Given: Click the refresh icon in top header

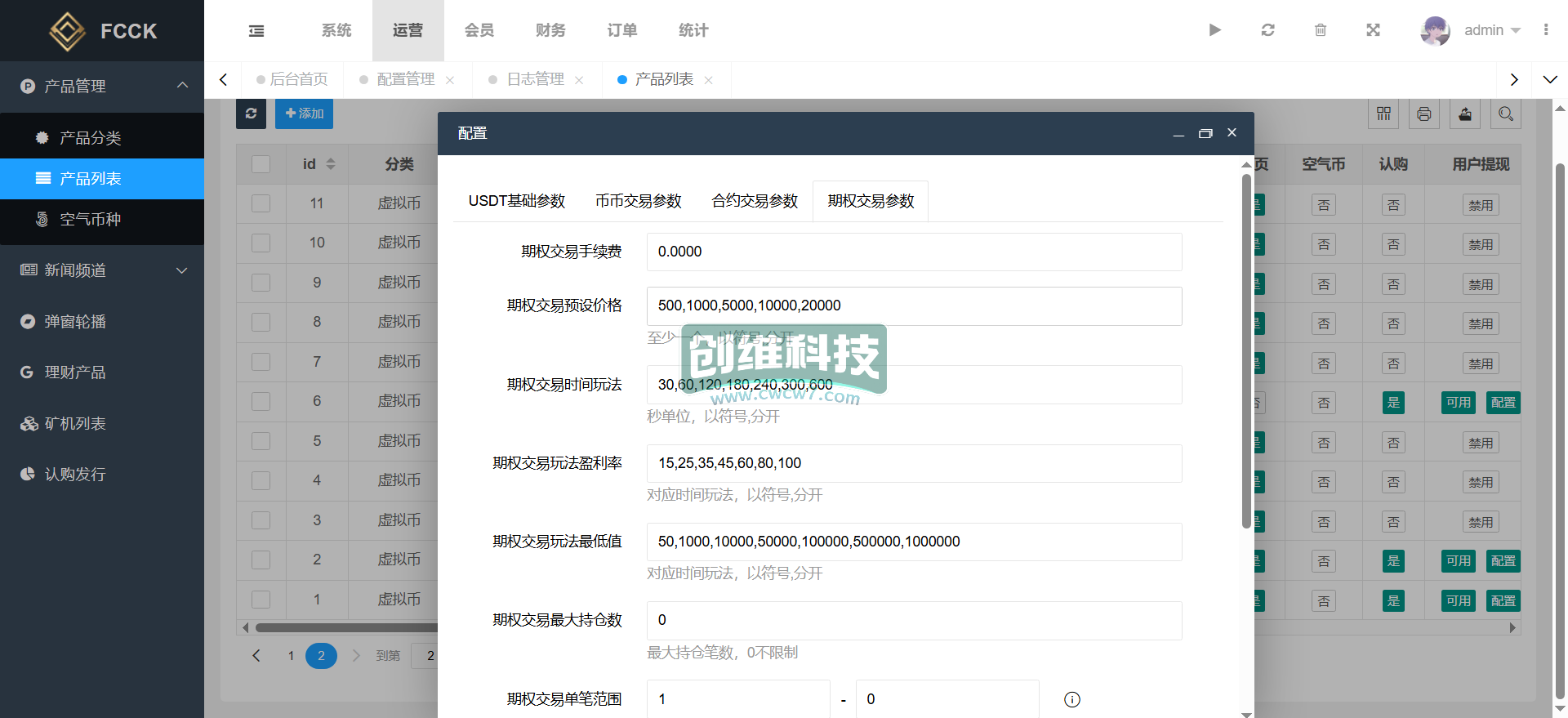Looking at the screenshot, I should tap(1267, 30).
